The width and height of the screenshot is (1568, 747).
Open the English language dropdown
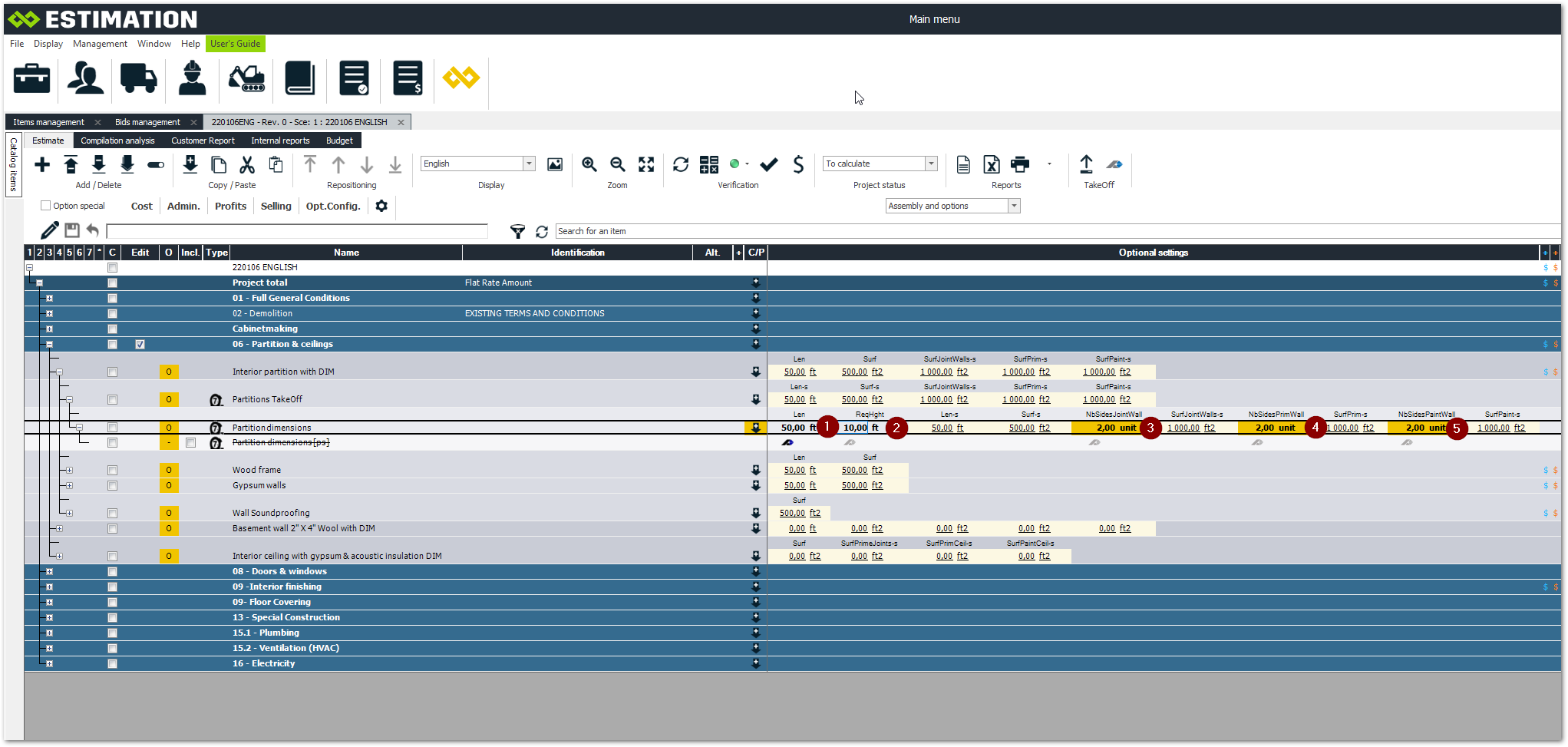point(529,164)
